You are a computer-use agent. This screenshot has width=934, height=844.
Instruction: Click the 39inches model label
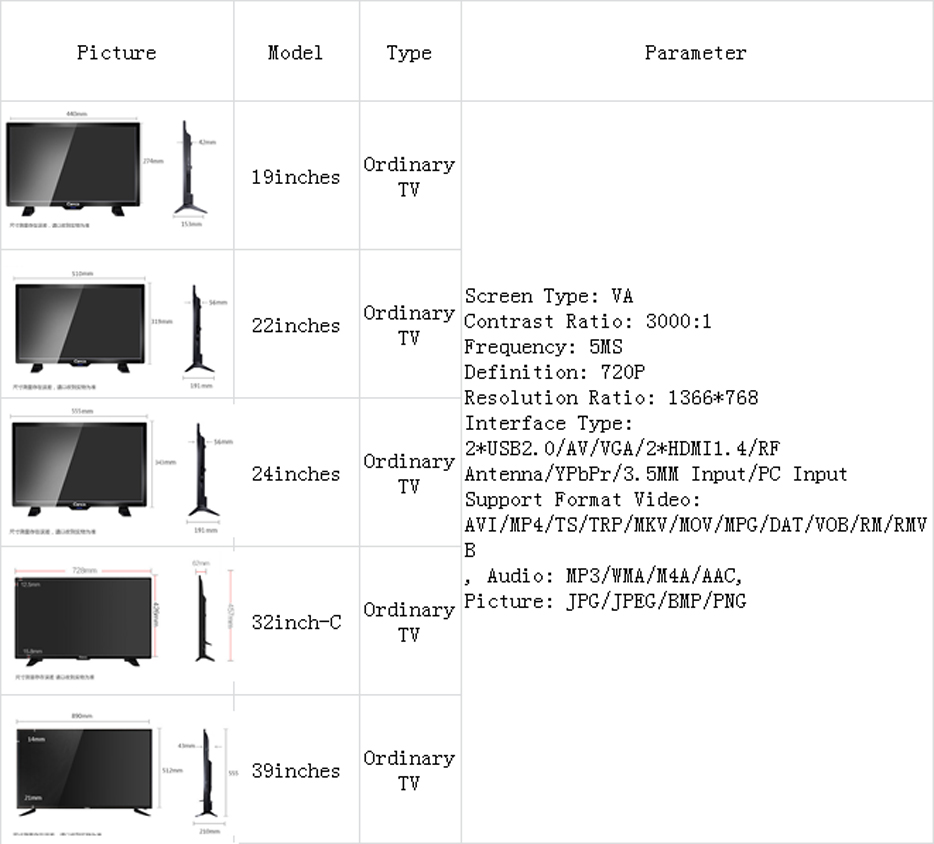[296, 771]
